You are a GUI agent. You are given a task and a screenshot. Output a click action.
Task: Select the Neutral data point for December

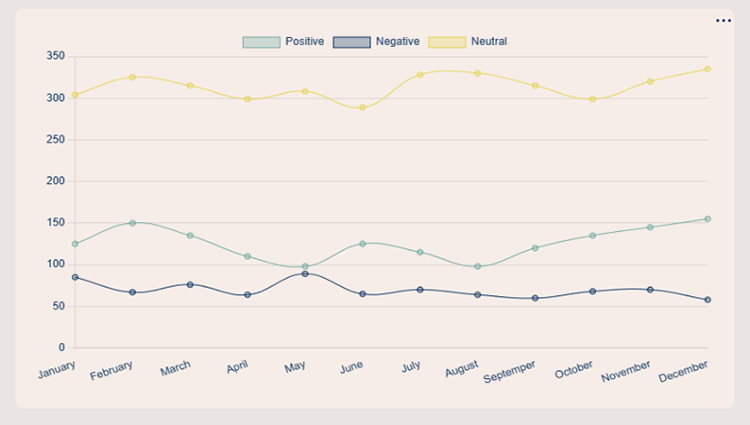click(x=708, y=69)
